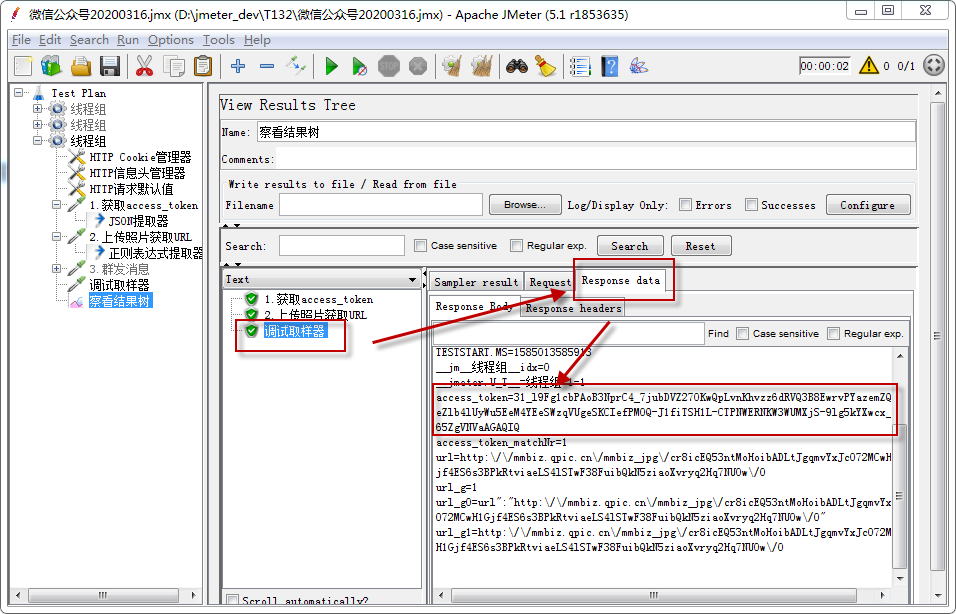The image size is (956, 614).
Task: Open the File menu
Action: [21, 40]
